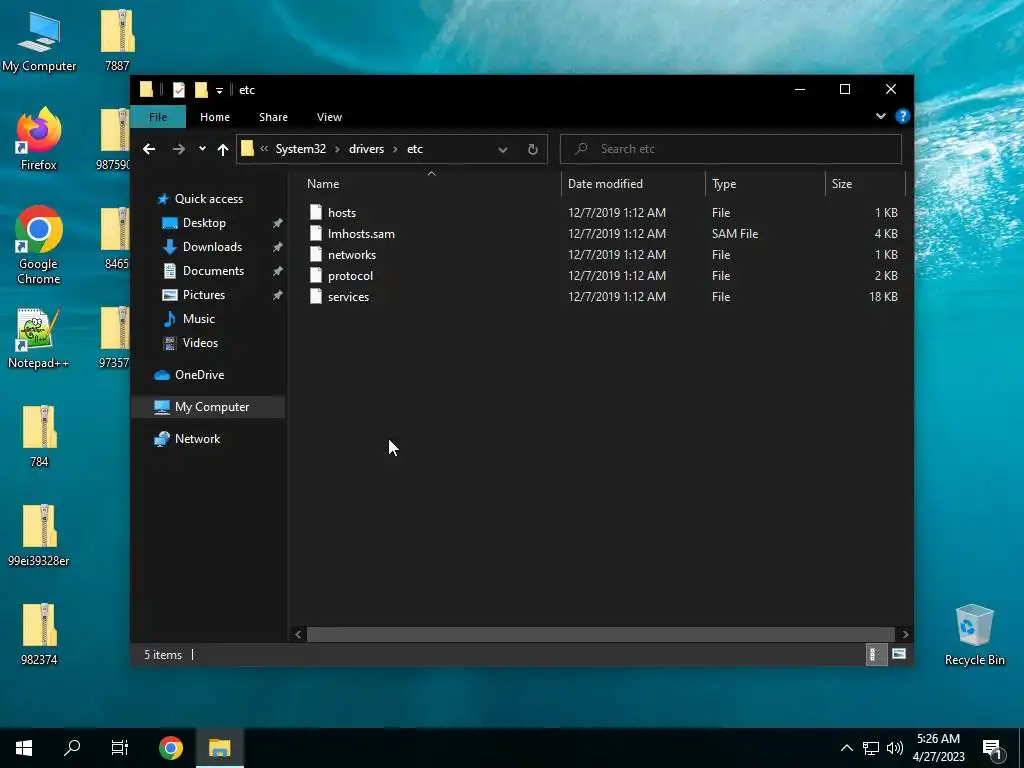Select the hosts file icon
1024x768 pixels.
click(316, 212)
